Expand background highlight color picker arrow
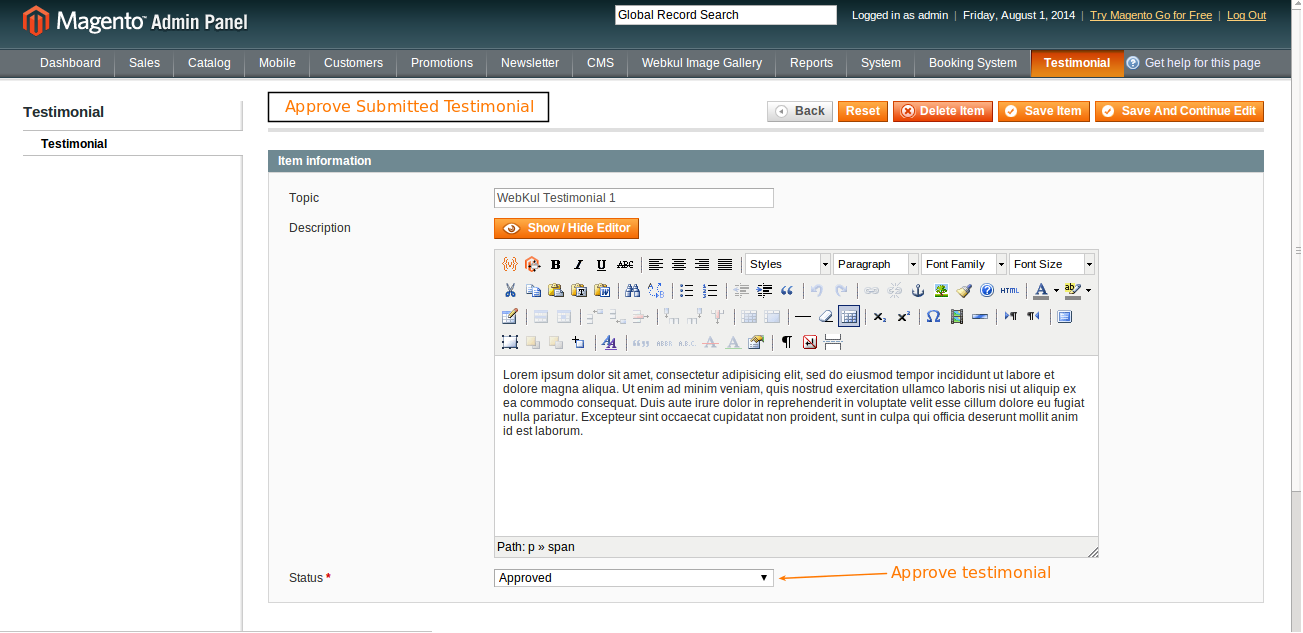The width and height of the screenshot is (1303, 633). (1088, 290)
